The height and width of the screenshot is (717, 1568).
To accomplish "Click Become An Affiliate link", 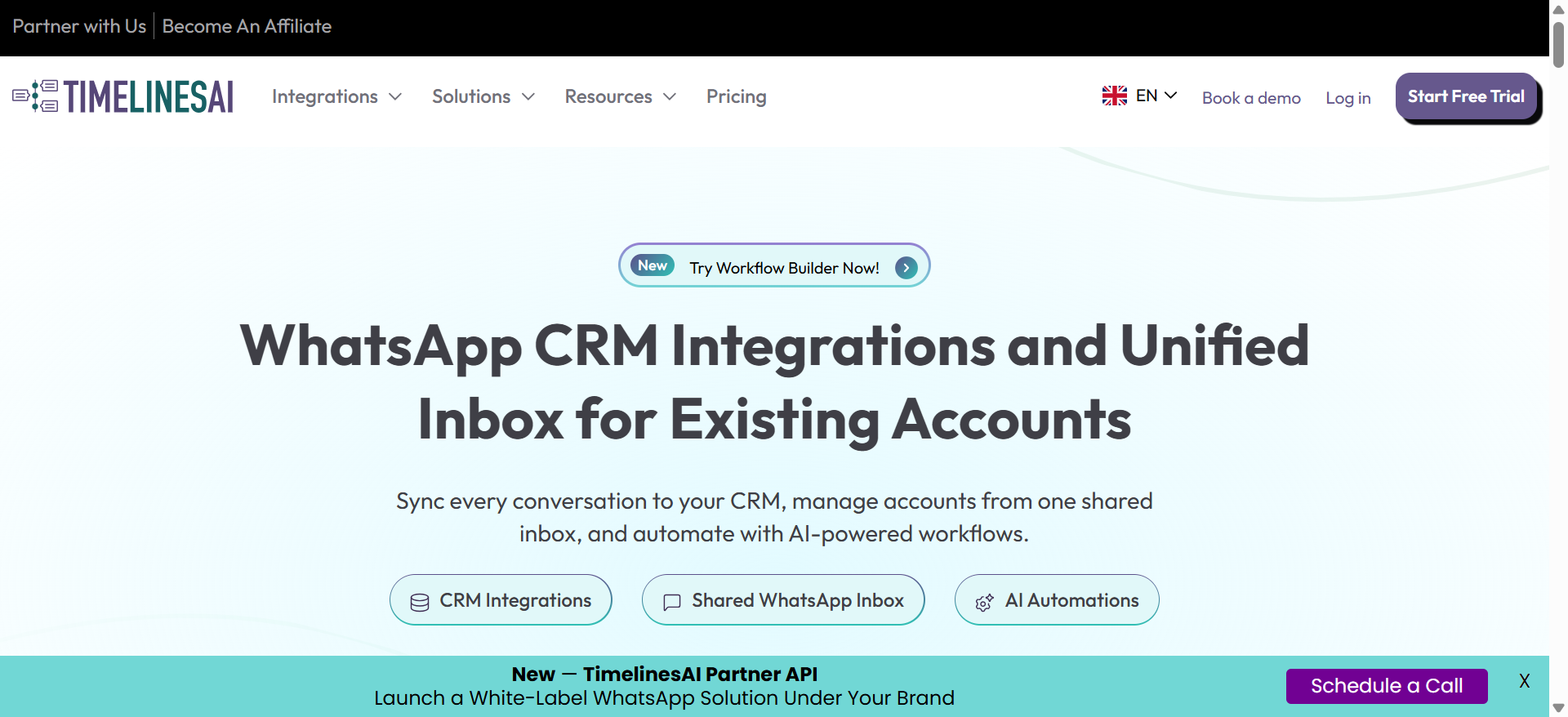I will click(247, 26).
